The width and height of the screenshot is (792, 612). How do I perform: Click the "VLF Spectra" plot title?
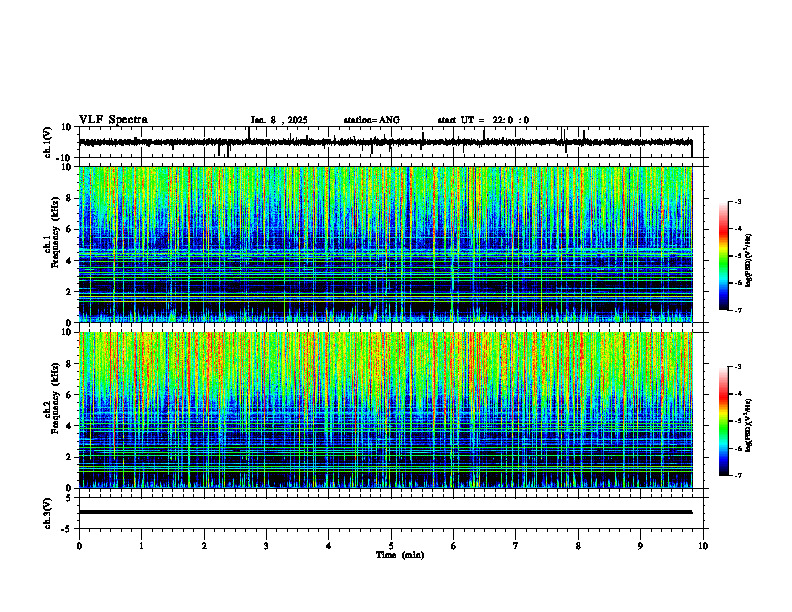point(113,120)
